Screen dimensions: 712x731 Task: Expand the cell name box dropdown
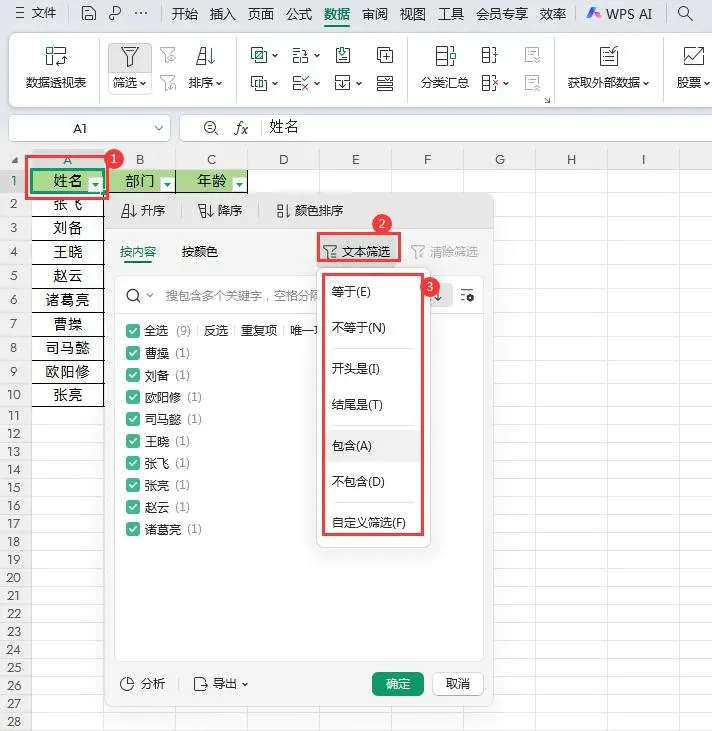159,128
